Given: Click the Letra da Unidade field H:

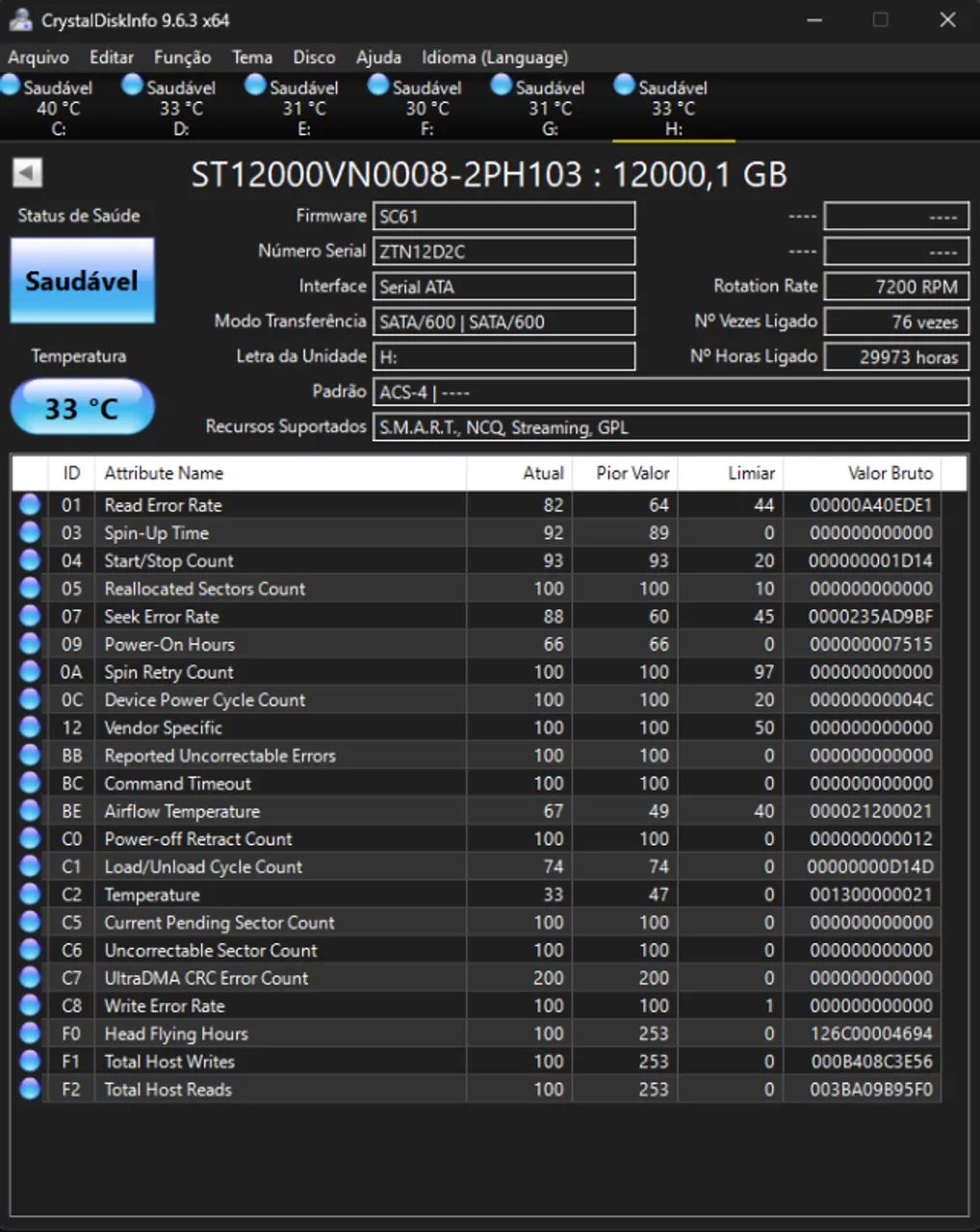Looking at the screenshot, I should coord(503,357).
